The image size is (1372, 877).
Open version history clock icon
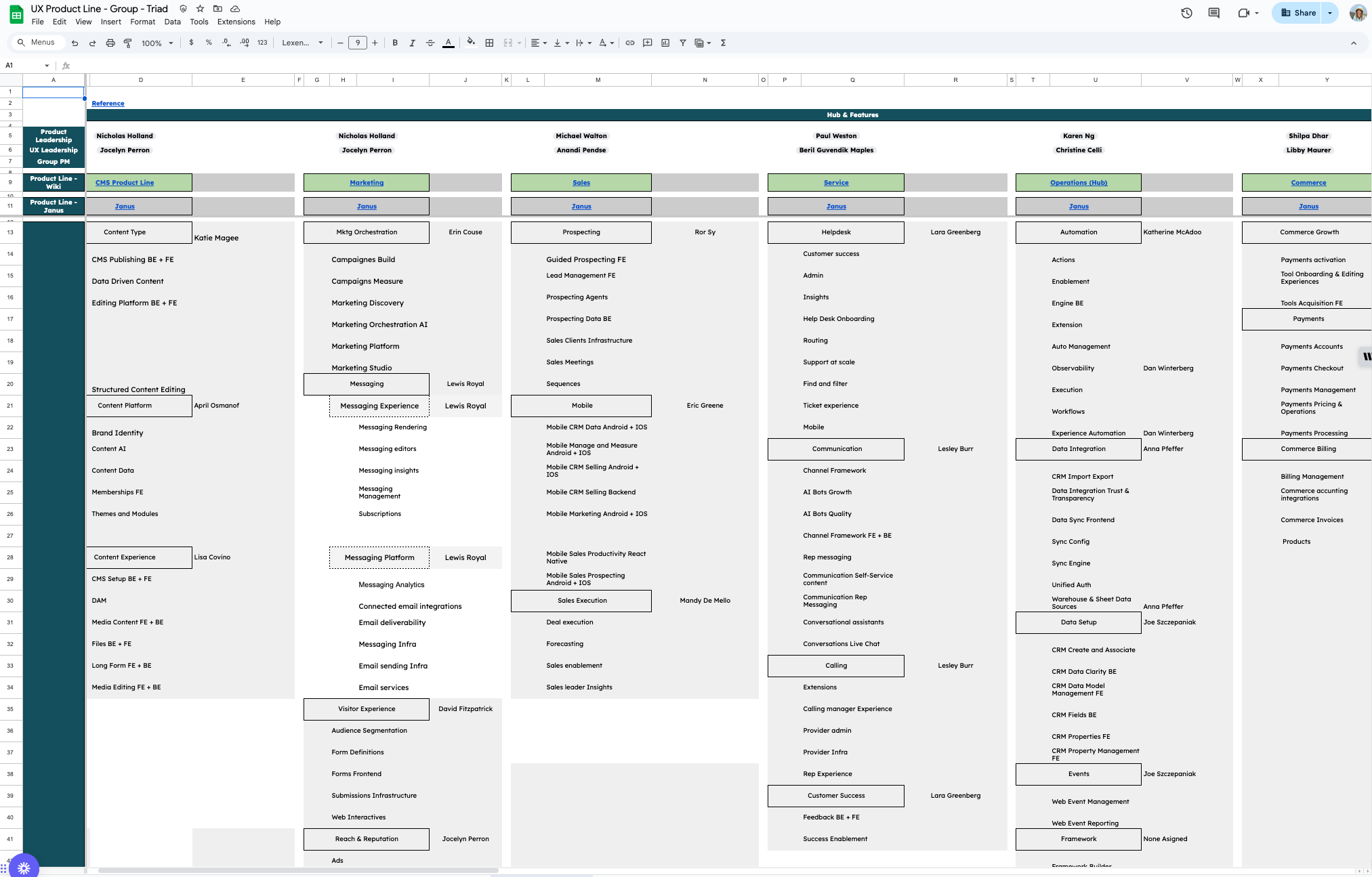1186,13
